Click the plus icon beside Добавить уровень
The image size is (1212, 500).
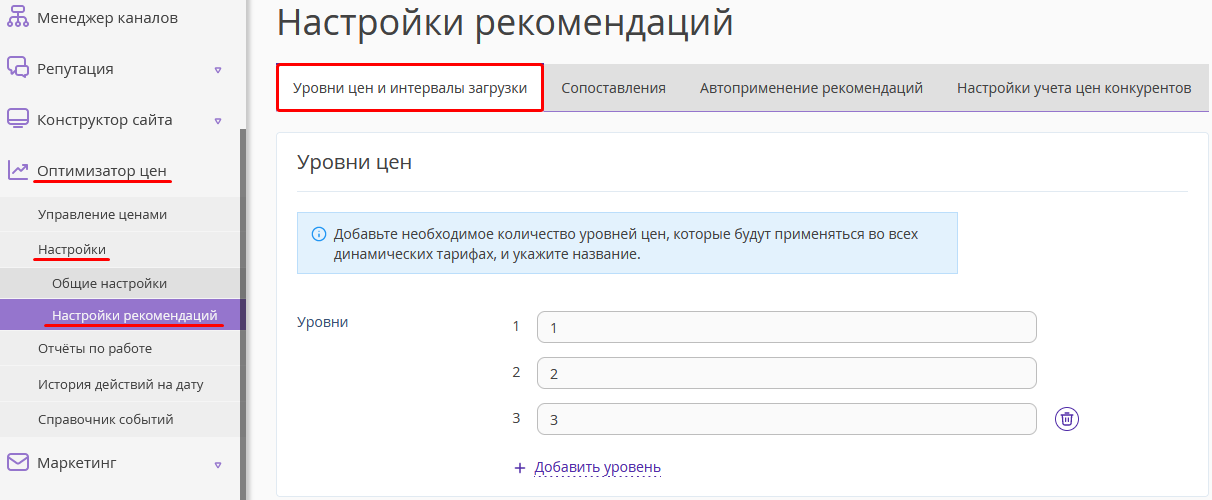click(519, 467)
